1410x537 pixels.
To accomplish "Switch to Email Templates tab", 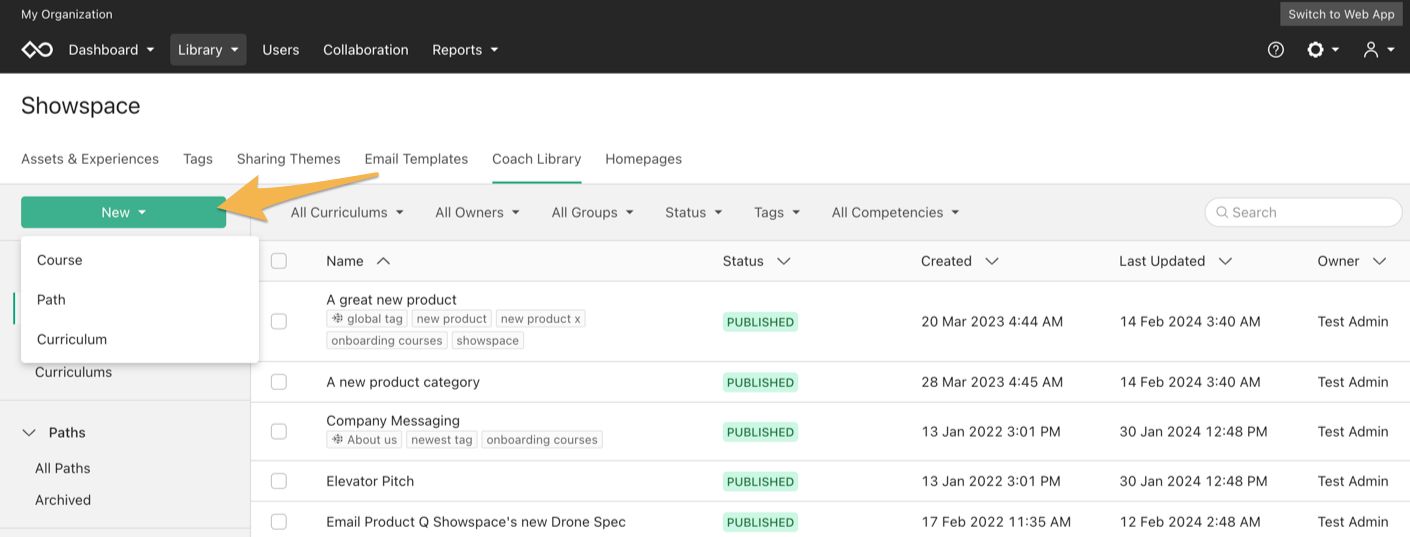I will point(416,159).
